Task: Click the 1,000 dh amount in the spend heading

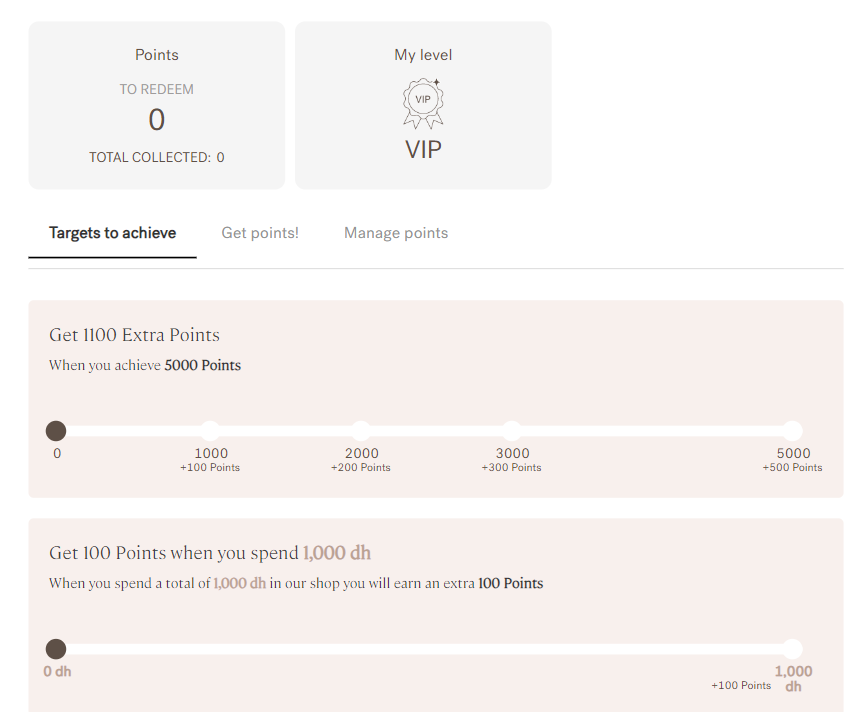Action: coord(337,553)
